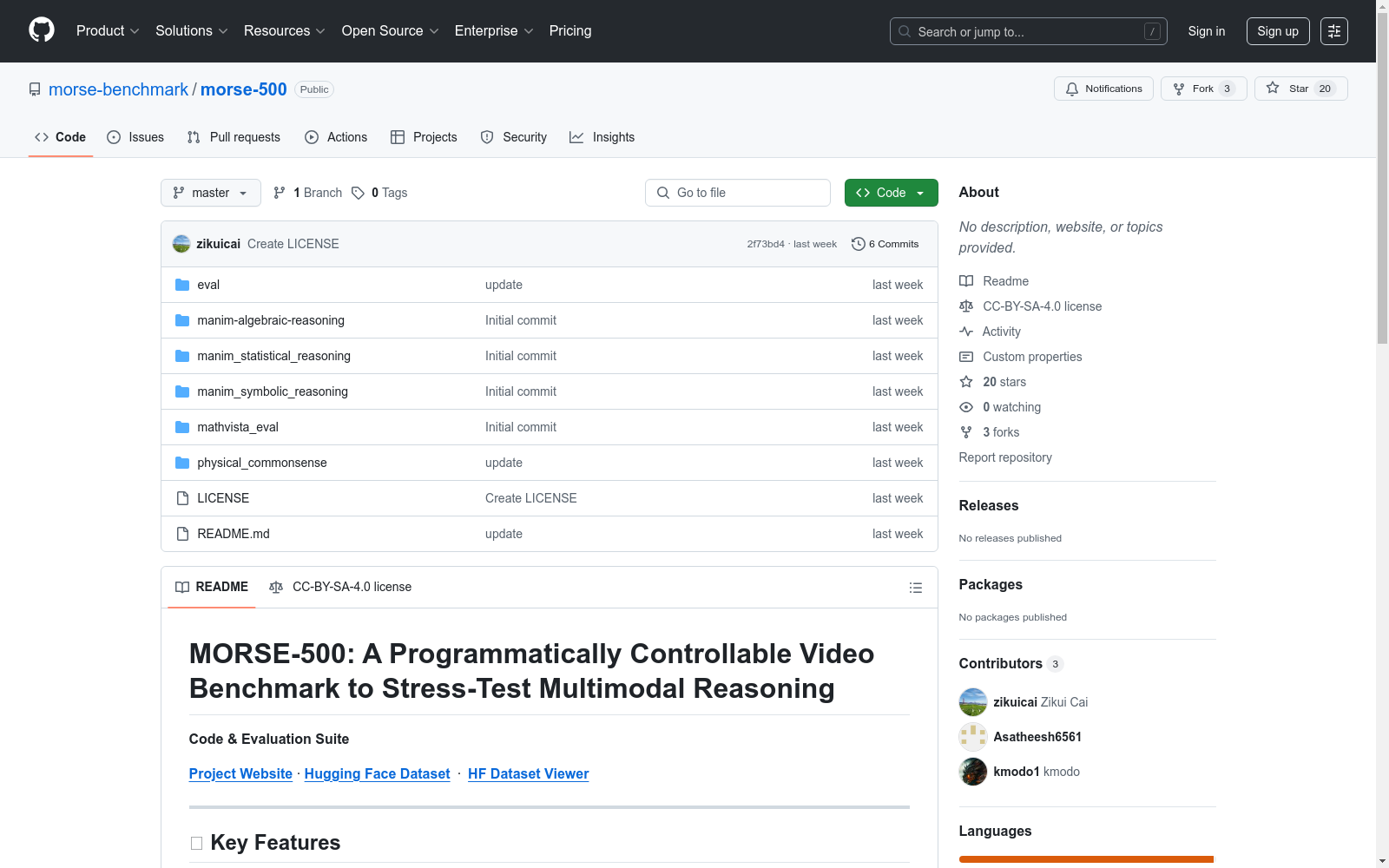The width and height of the screenshot is (1389, 868).
Task: Open contributor kmodo1 profile avatar
Action: click(x=973, y=772)
